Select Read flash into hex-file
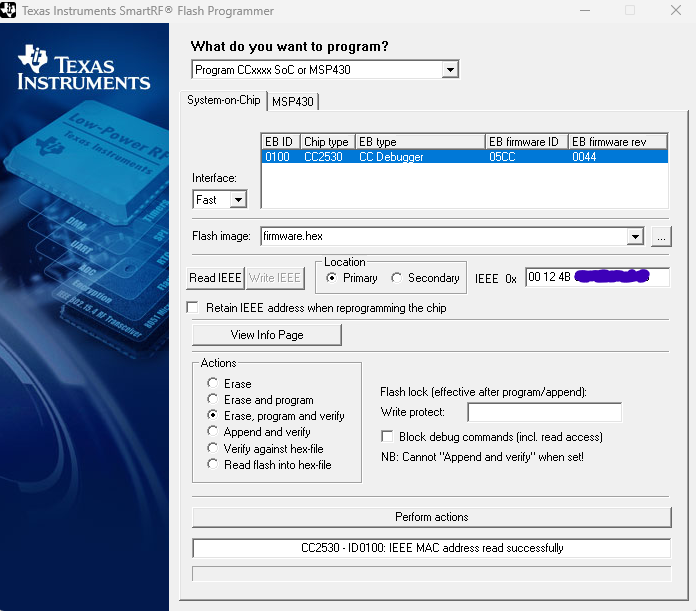The width and height of the screenshot is (696, 611). tap(213, 464)
